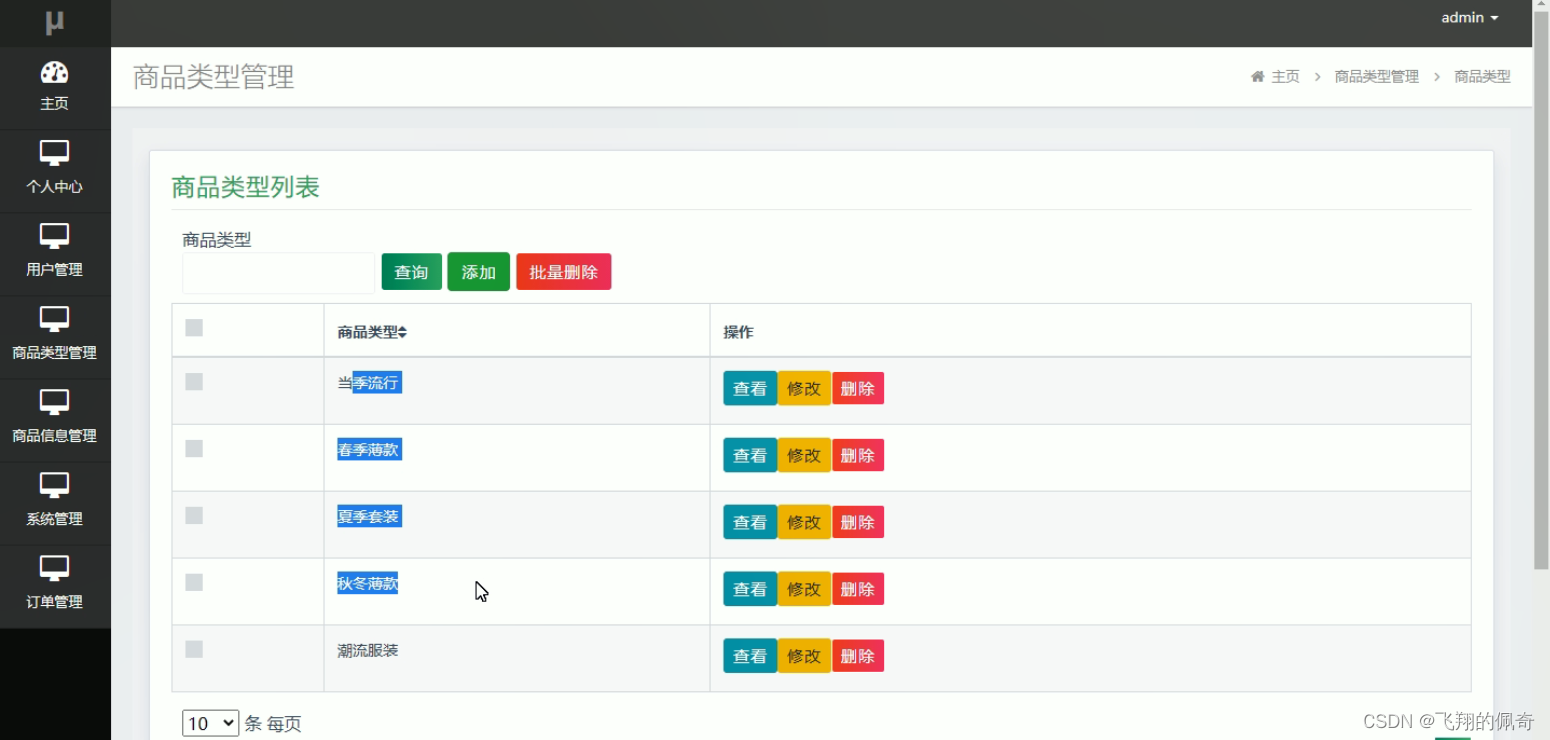This screenshot has height=740, width=1550.
Task: Click the 操作 column header
Action: pyautogui.click(x=738, y=333)
